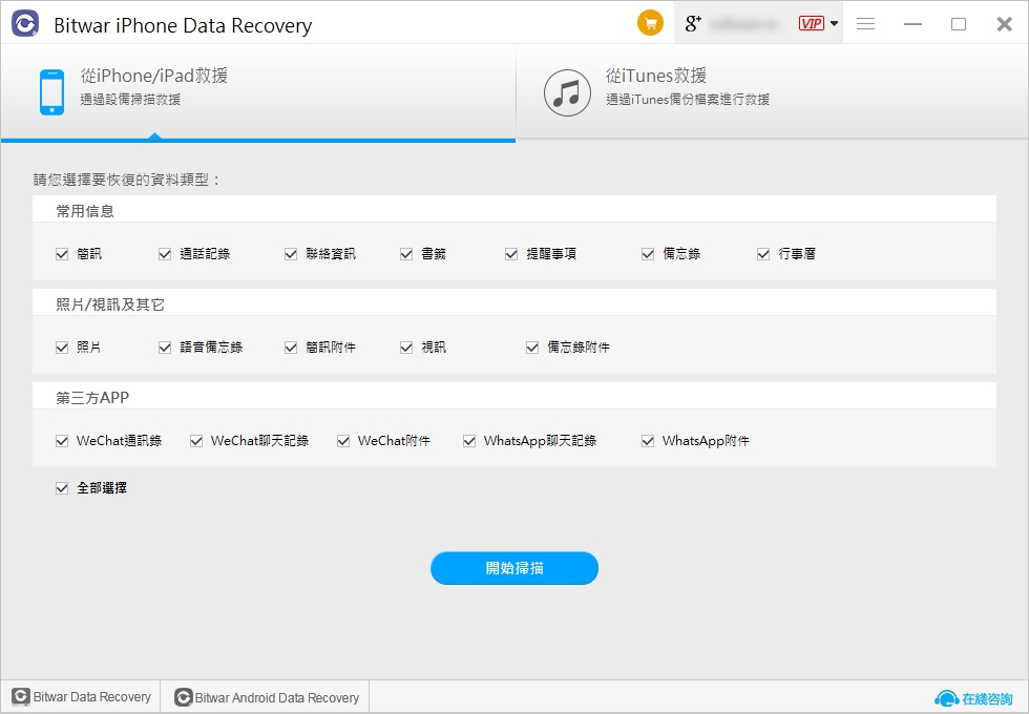Uncheck the 簡訊 checkbox
The height and width of the screenshot is (714, 1029).
[x=63, y=254]
